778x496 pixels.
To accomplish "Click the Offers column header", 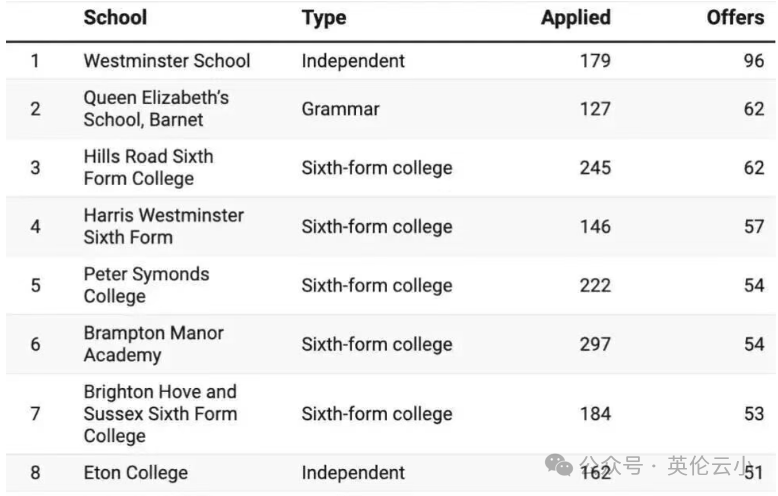I will pyautogui.click(x=735, y=17).
